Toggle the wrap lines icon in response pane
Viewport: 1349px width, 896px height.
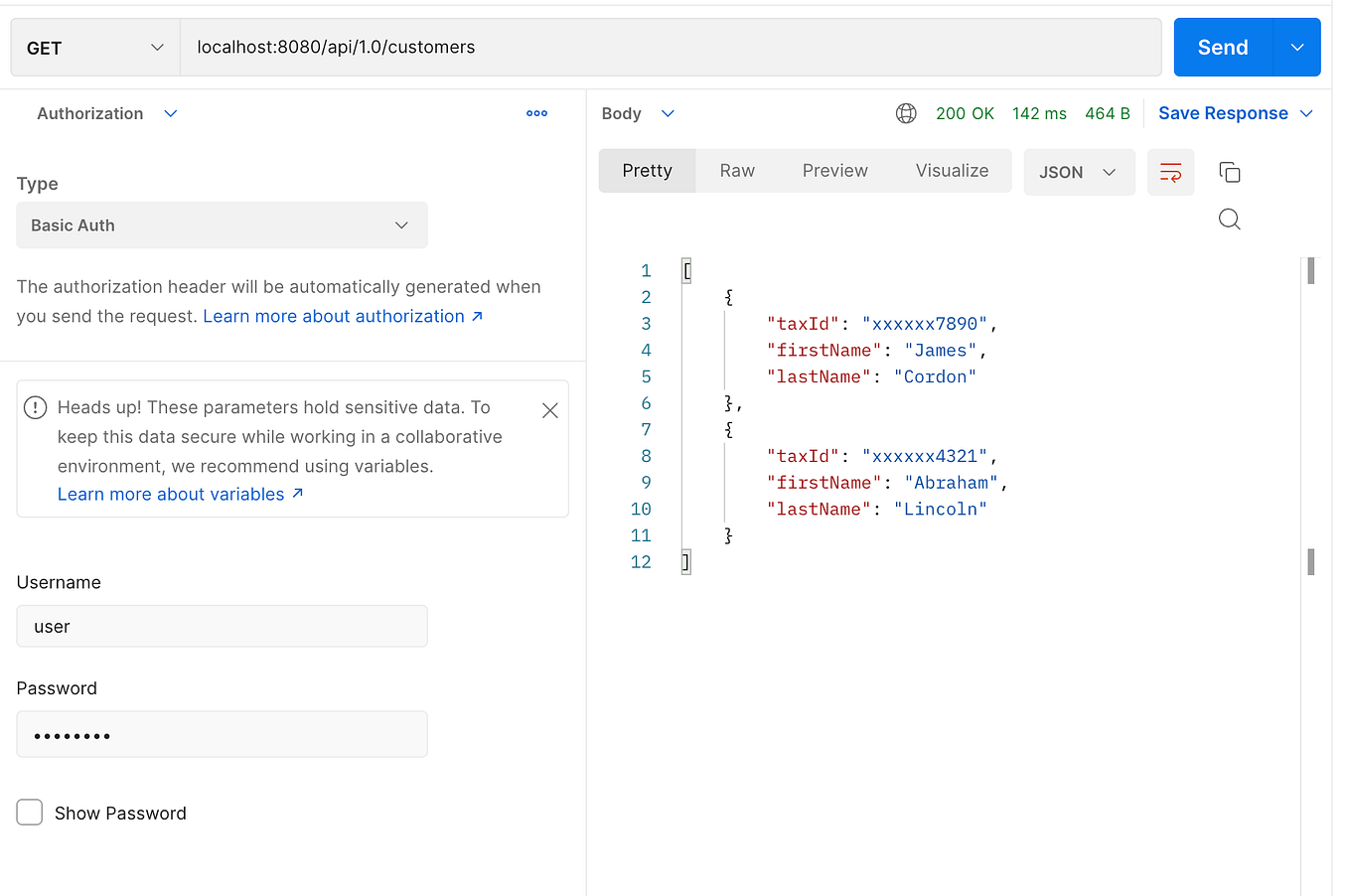(1170, 172)
